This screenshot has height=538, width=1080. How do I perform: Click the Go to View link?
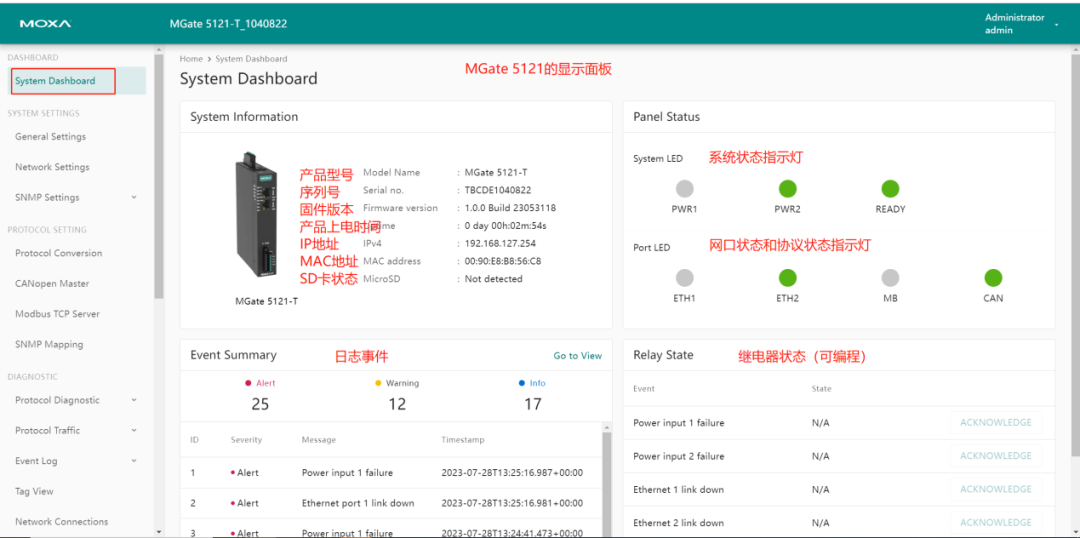click(x=577, y=355)
